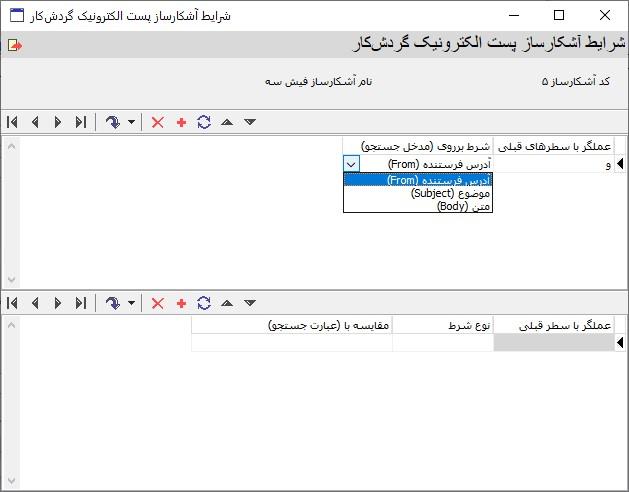Click the exit icon below title bar
Image resolution: width=629 pixels, height=492 pixels.
click(14, 45)
